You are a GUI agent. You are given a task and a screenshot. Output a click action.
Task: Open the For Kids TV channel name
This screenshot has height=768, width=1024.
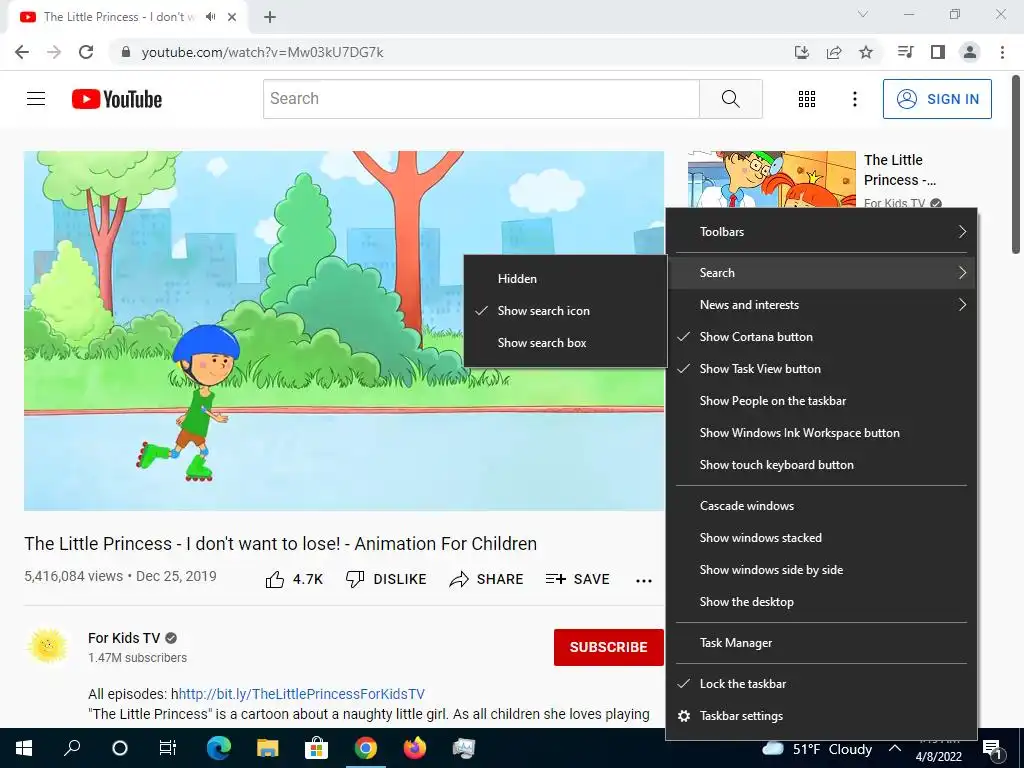pyautogui.click(x=124, y=638)
